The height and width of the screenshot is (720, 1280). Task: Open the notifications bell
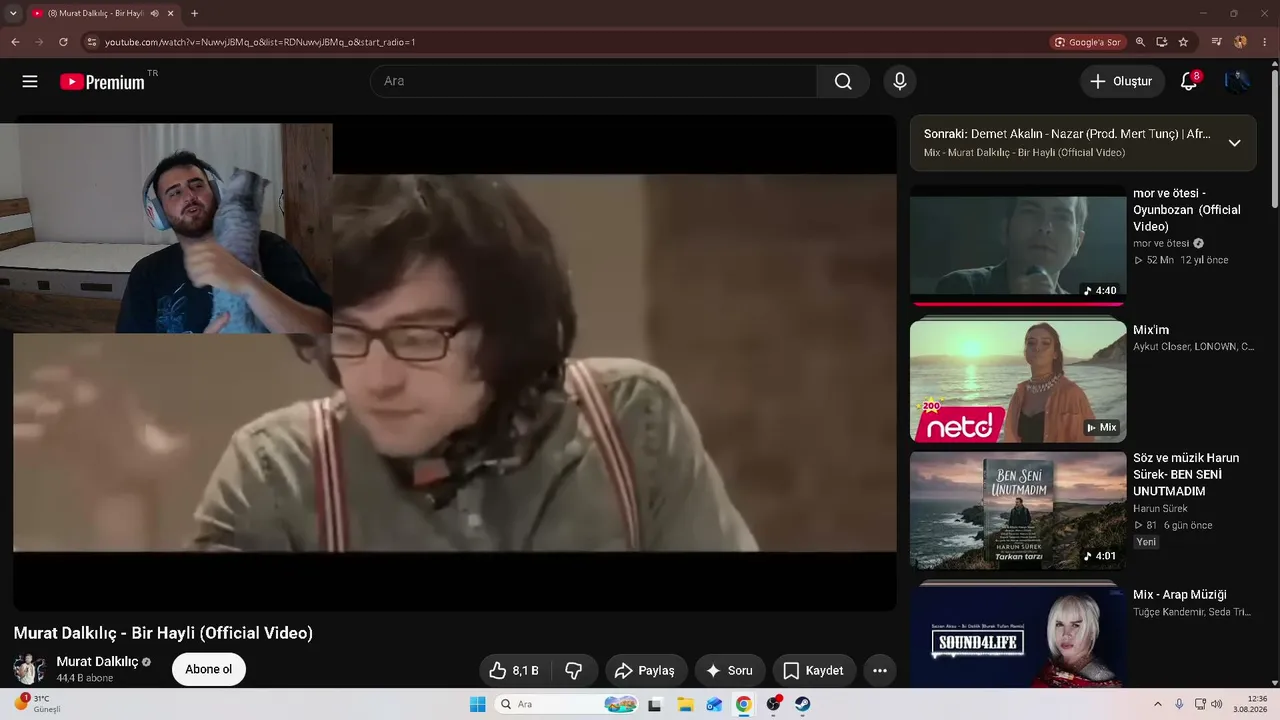pyautogui.click(x=1189, y=82)
